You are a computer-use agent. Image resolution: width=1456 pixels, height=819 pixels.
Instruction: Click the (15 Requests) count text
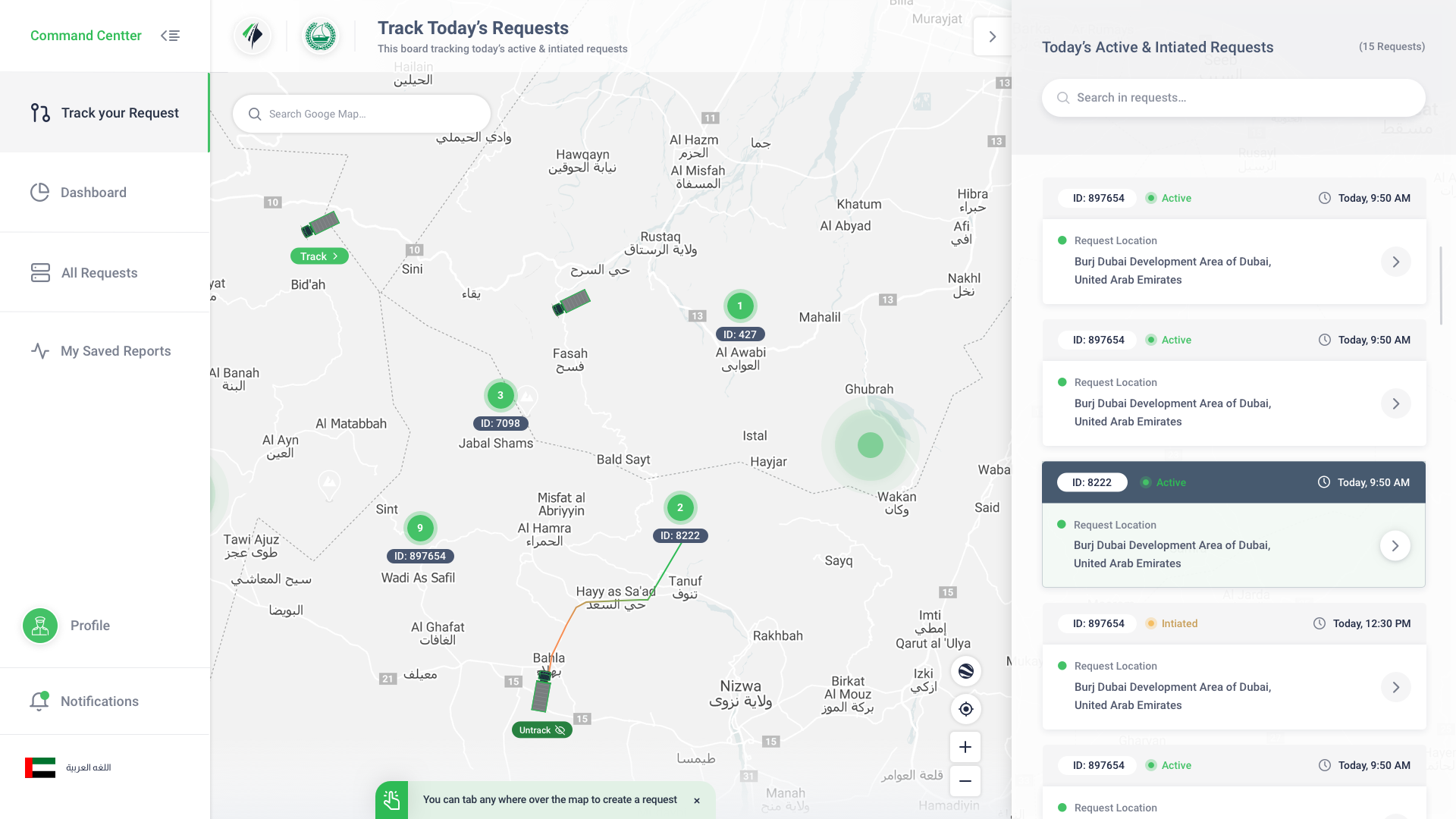(x=1392, y=46)
